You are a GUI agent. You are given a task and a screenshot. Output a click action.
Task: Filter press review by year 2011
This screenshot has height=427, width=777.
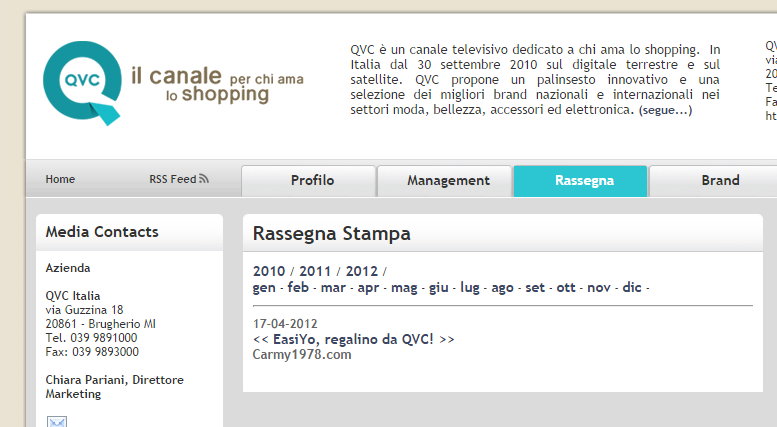[x=315, y=271]
